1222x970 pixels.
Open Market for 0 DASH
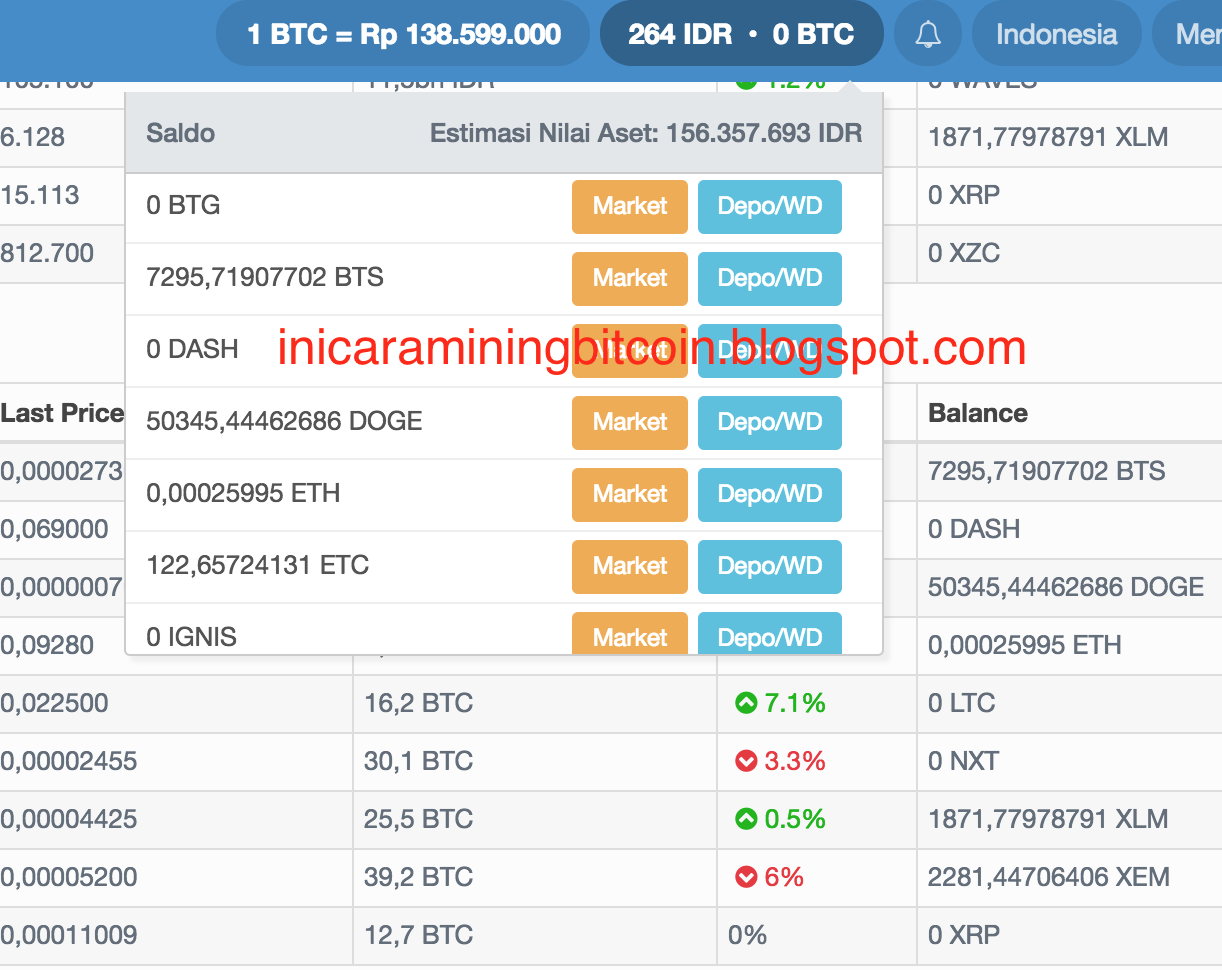pos(629,350)
